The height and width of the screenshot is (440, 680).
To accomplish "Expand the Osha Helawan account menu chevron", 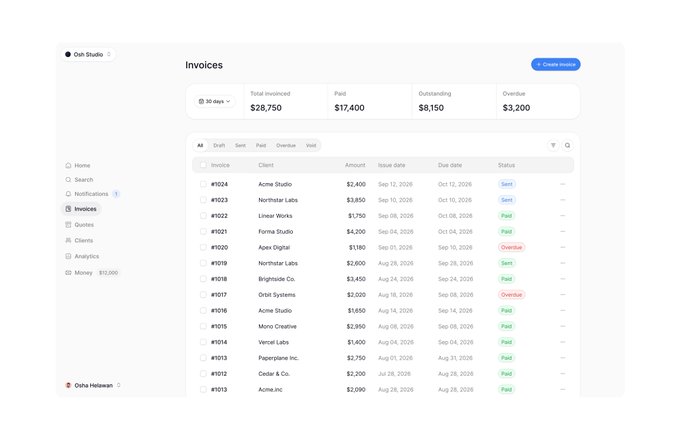I will [118, 385].
